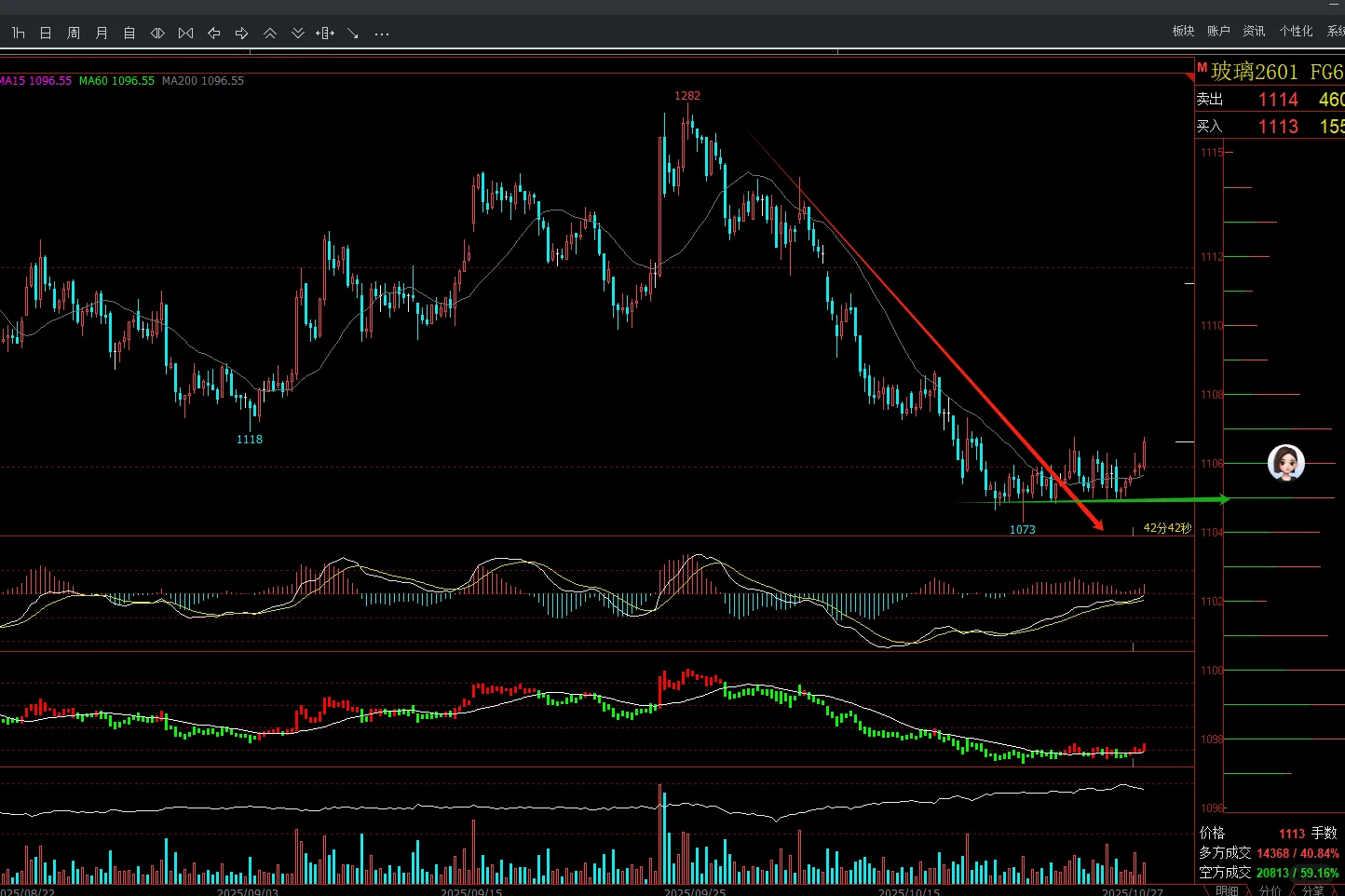The width and height of the screenshot is (1345, 896).
Task: Select the daily (日) K-line period
Action: 46,34
